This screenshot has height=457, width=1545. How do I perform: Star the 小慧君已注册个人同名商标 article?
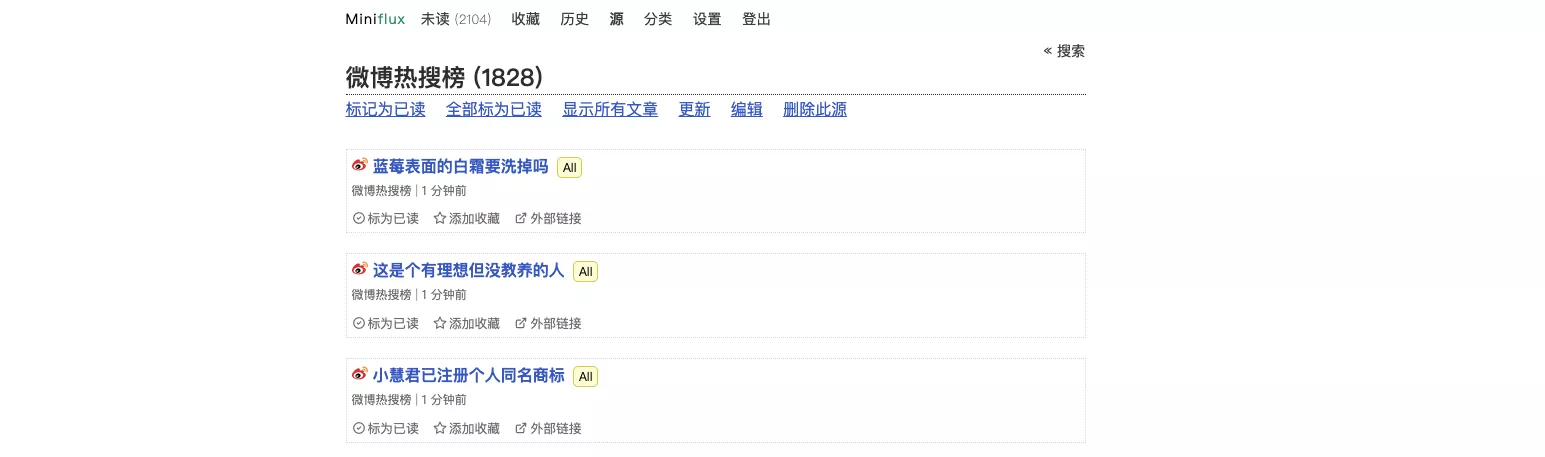tap(466, 428)
